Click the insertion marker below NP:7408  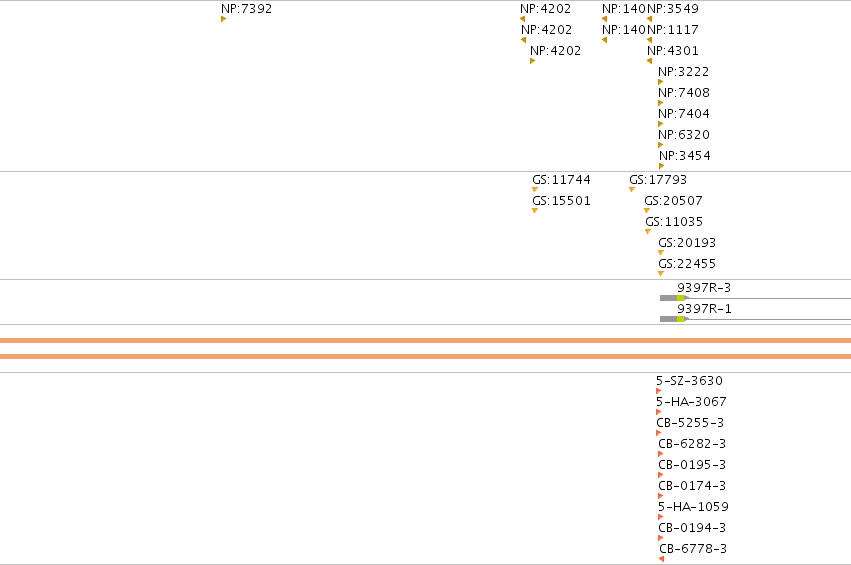661,103
